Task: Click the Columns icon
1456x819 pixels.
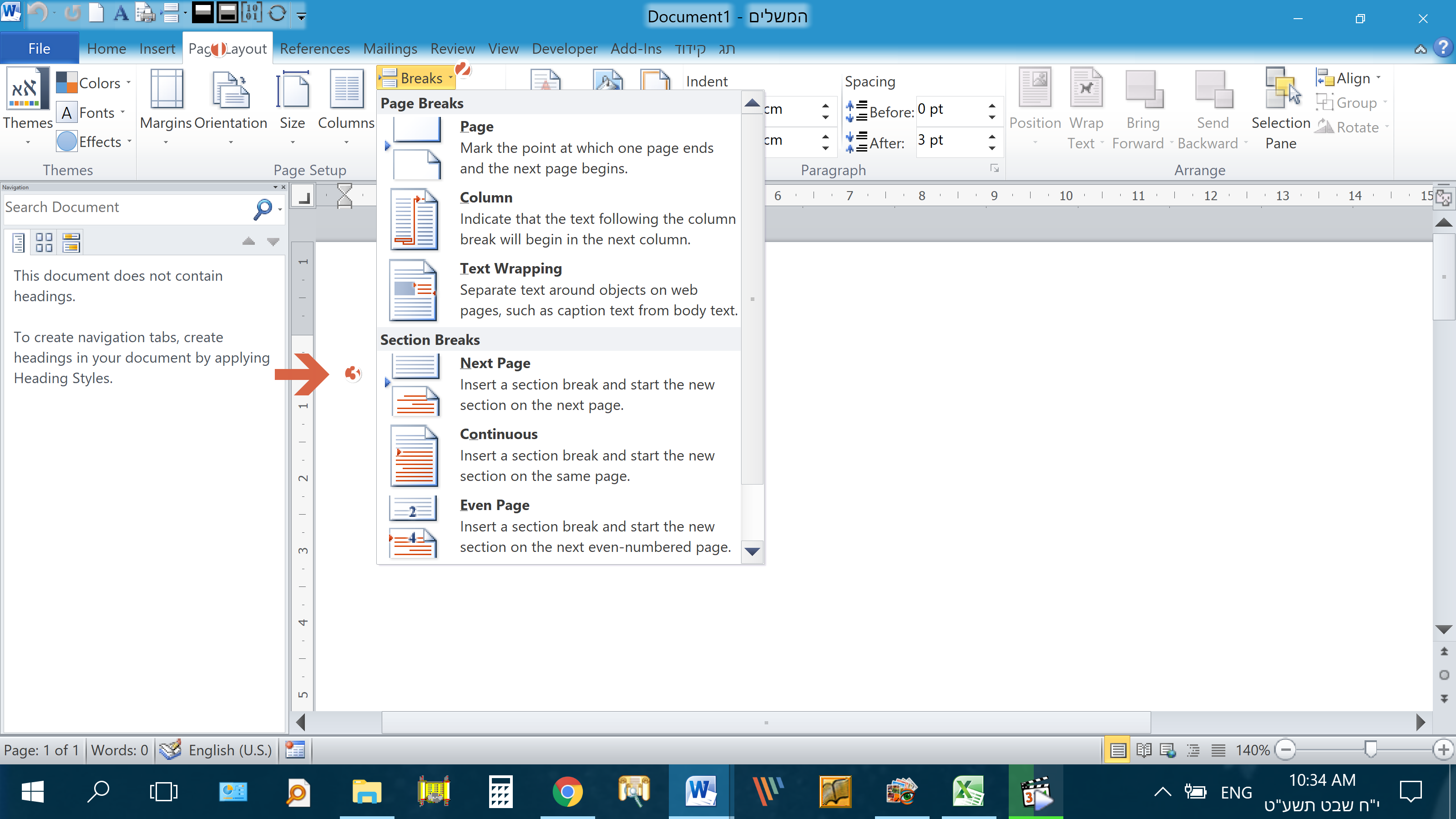Action: click(346, 91)
